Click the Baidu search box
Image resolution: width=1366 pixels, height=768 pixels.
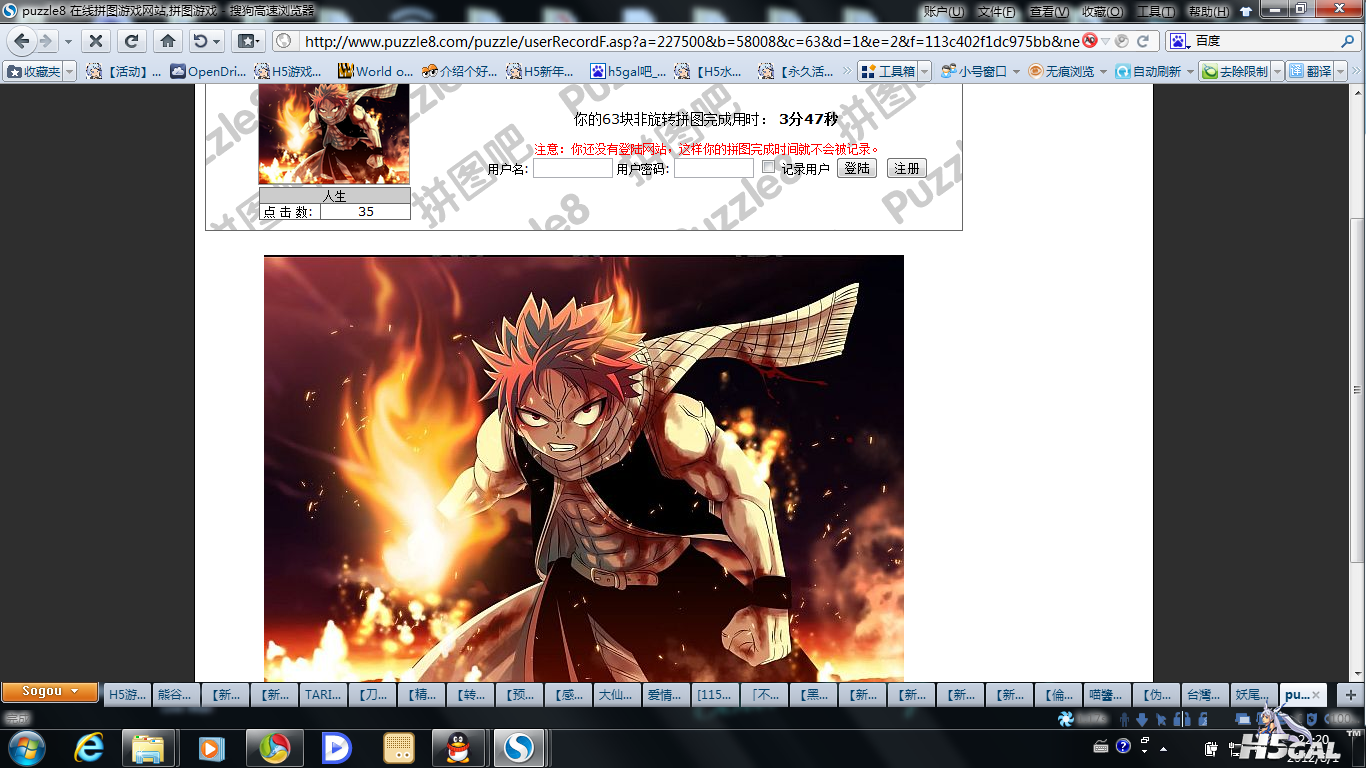point(1265,41)
